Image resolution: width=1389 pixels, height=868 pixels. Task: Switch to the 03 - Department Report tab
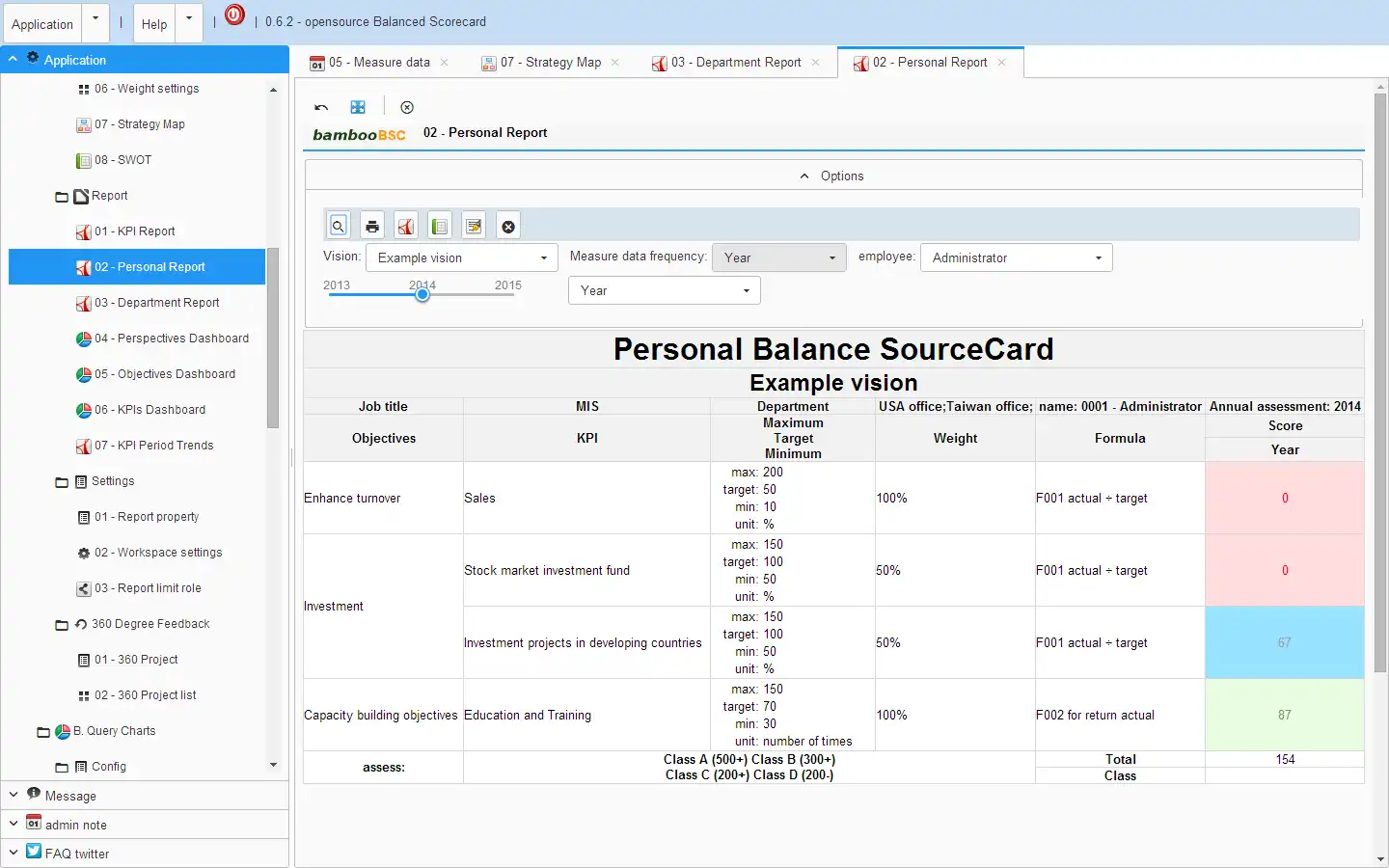pyautogui.click(x=736, y=63)
